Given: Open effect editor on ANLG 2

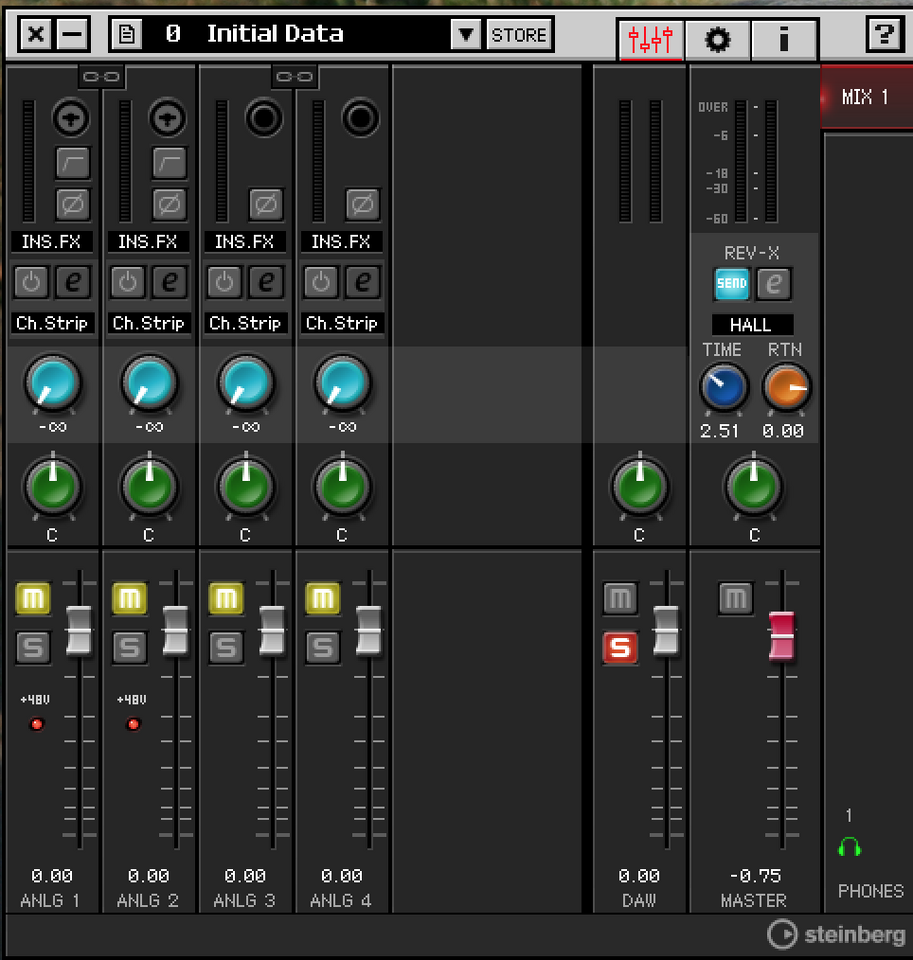Looking at the screenshot, I should [170, 282].
